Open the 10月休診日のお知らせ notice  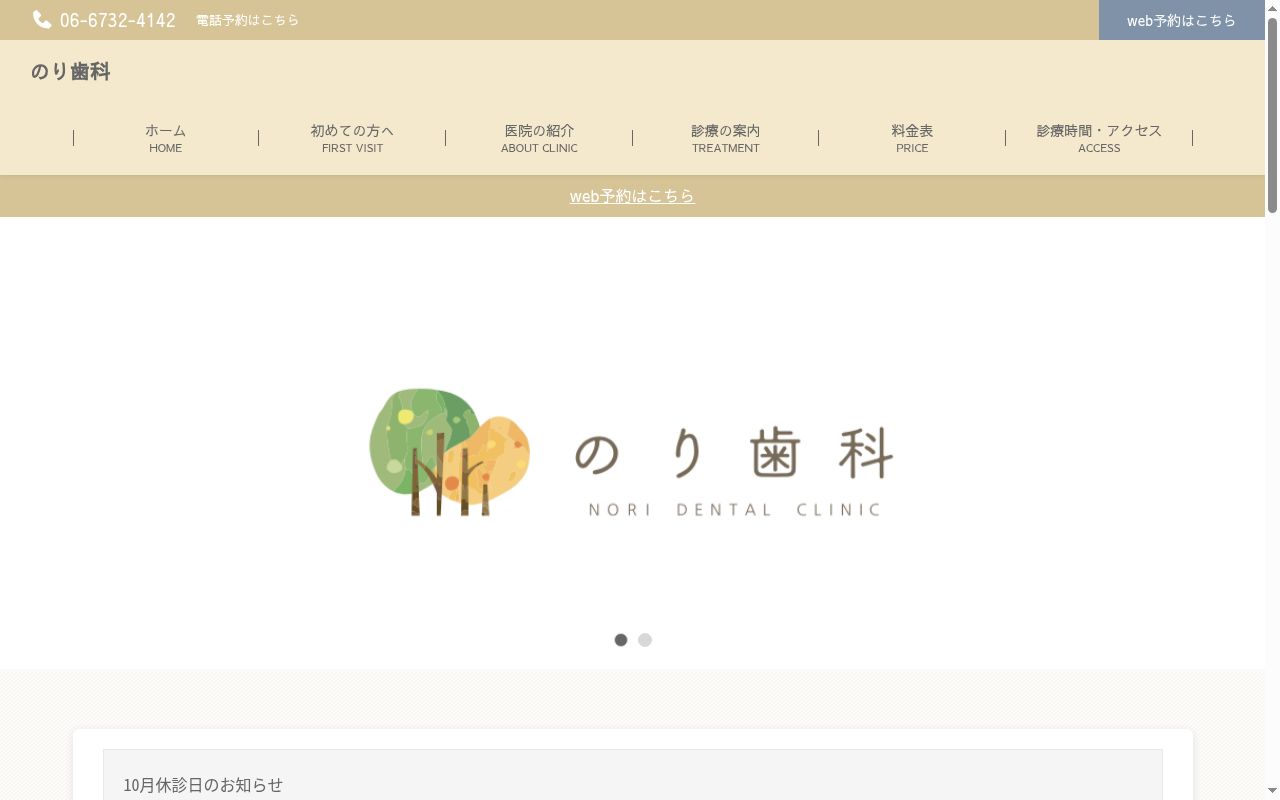203,785
